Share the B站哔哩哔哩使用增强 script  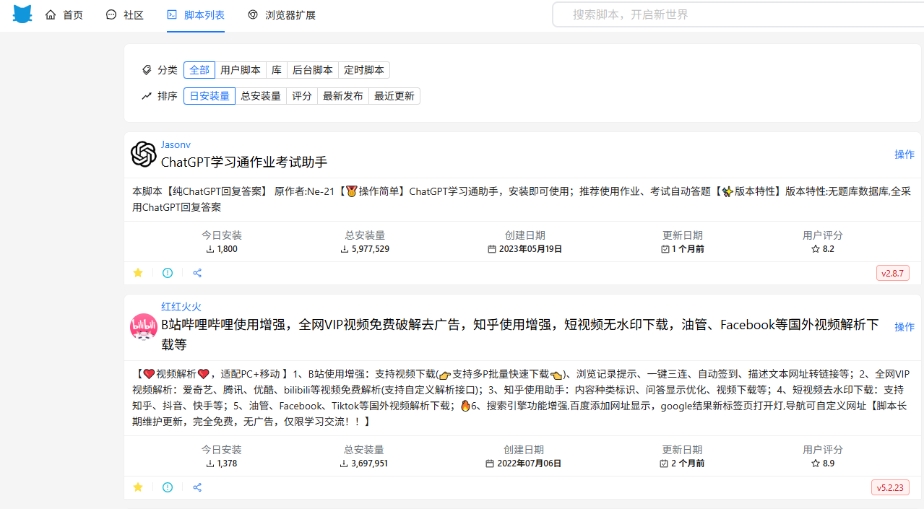pos(197,487)
